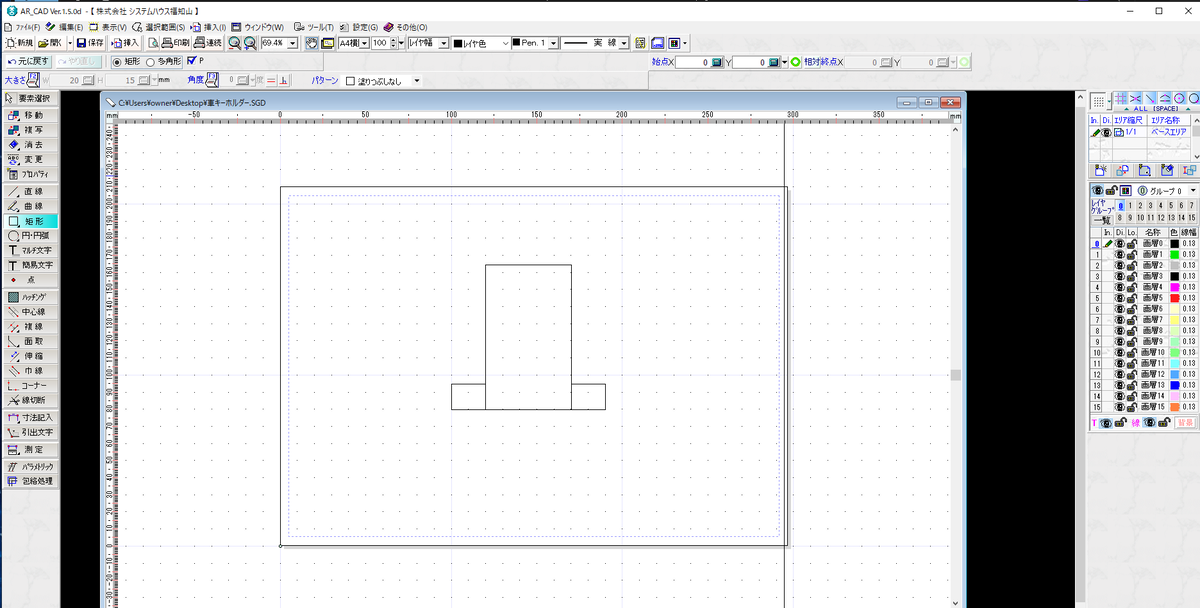Click the red color swatch of 画層5
1200x608 pixels.
click(x=1176, y=298)
